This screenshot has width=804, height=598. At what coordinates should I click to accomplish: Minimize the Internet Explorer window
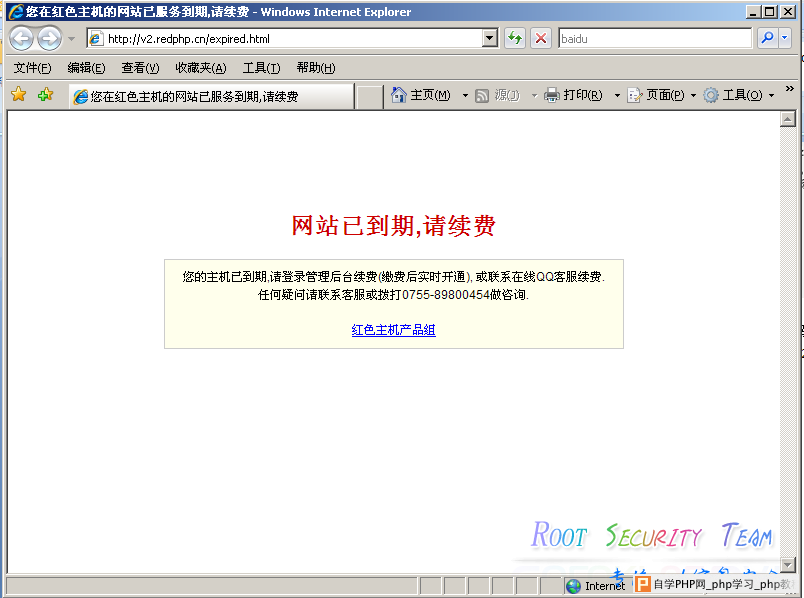point(753,12)
